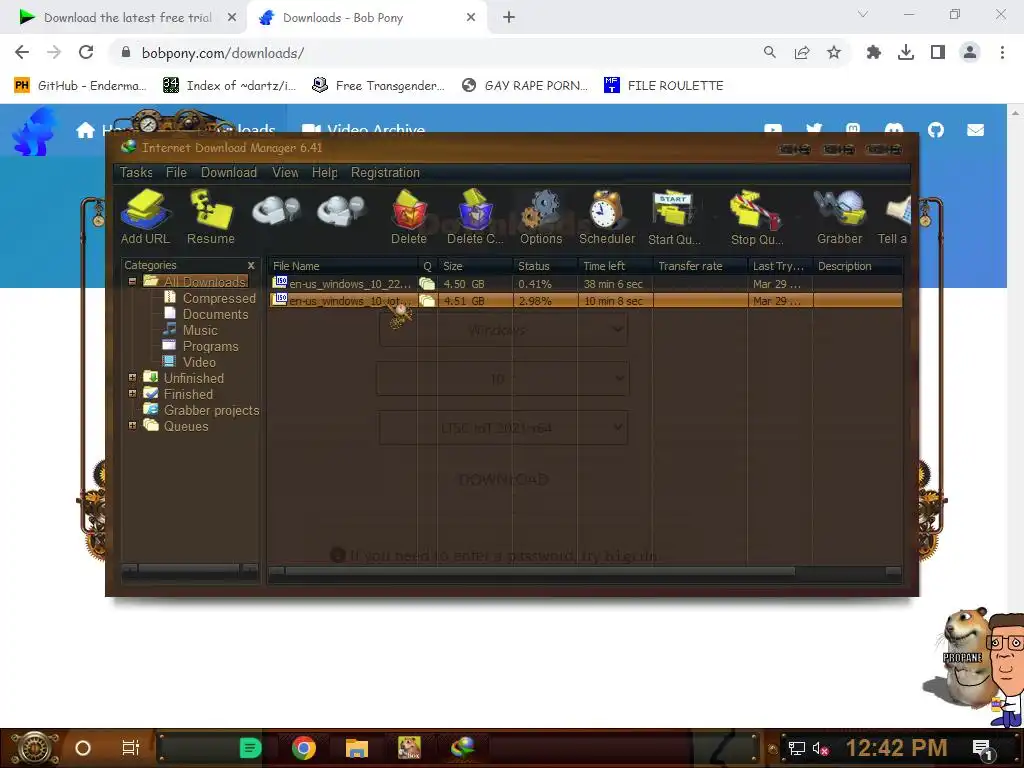Viewport: 1024px width, 768px height.
Task: Close the Categories panel
Action: (x=251, y=265)
